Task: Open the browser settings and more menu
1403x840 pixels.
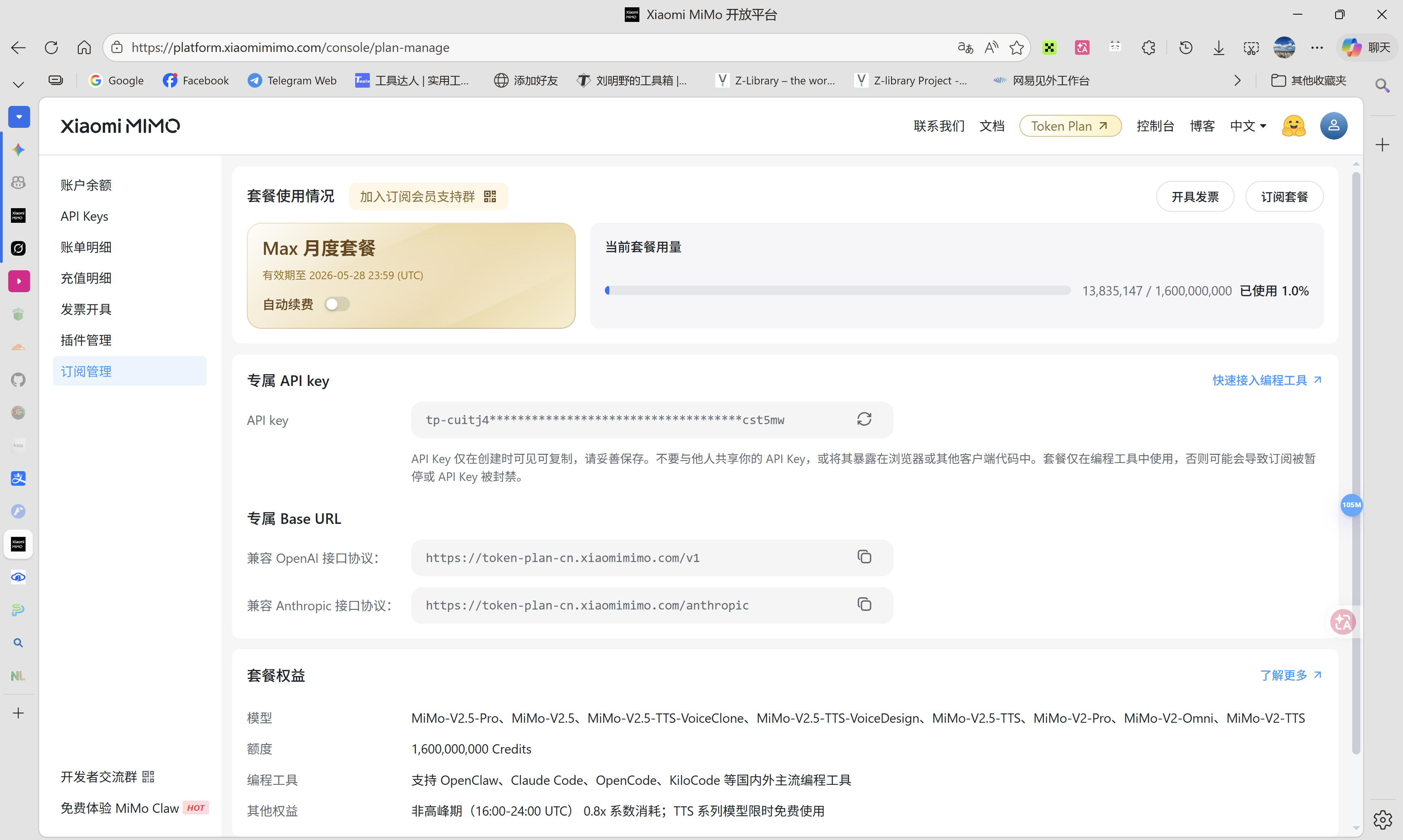Action: click(1317, 47)
